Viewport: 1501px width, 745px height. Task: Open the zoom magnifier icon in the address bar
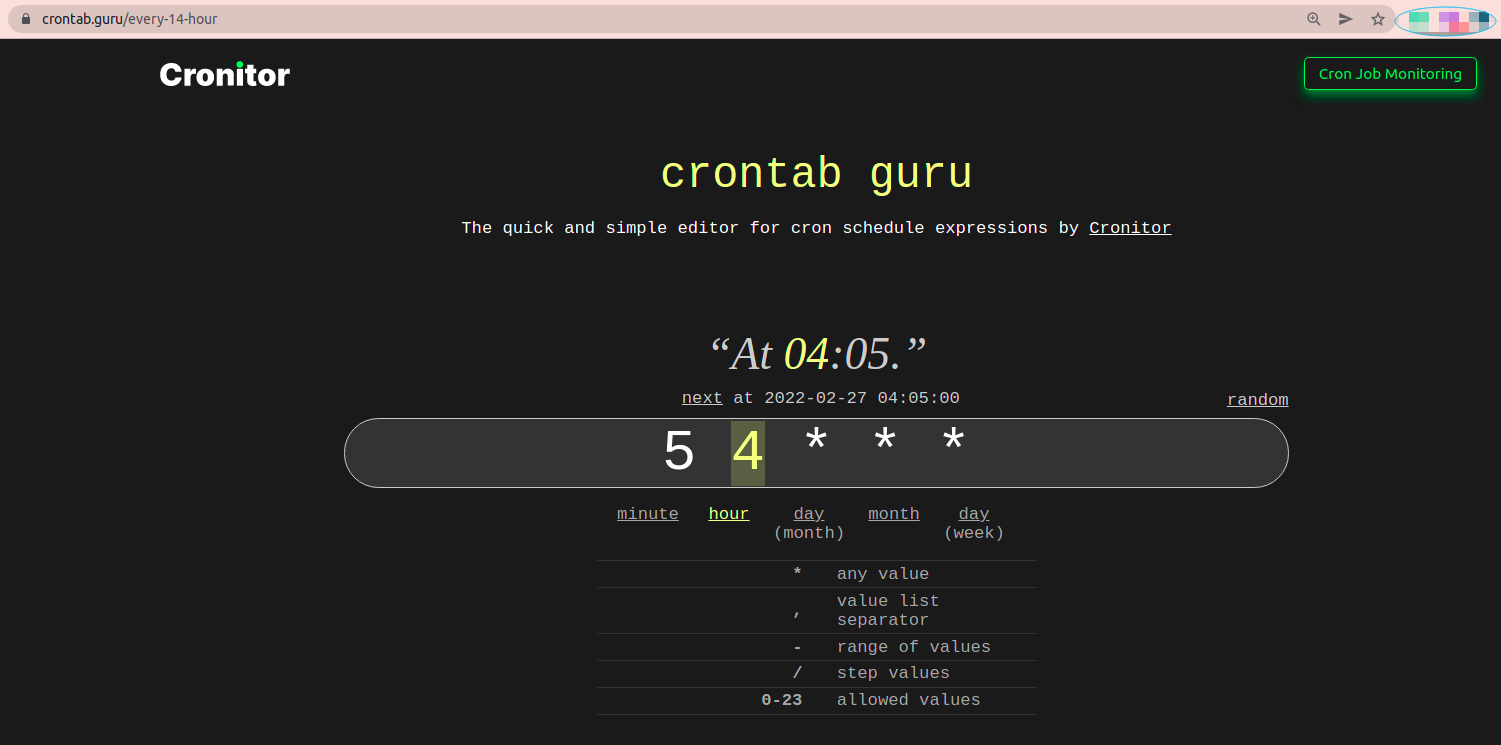[x=1314, y=19]
